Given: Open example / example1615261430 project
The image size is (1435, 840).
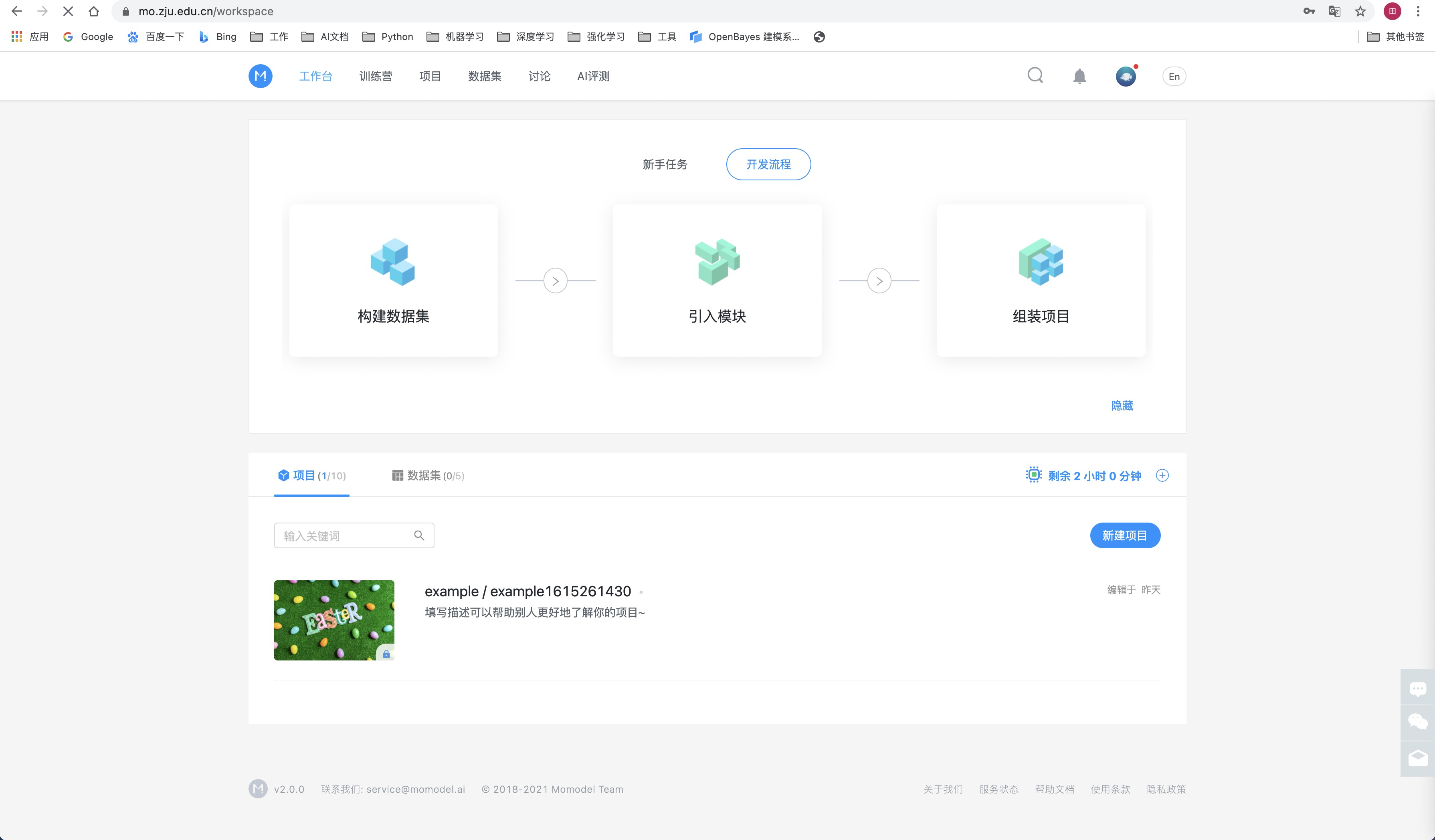Looking at the screenshot, I should click(x=528, y=591).
